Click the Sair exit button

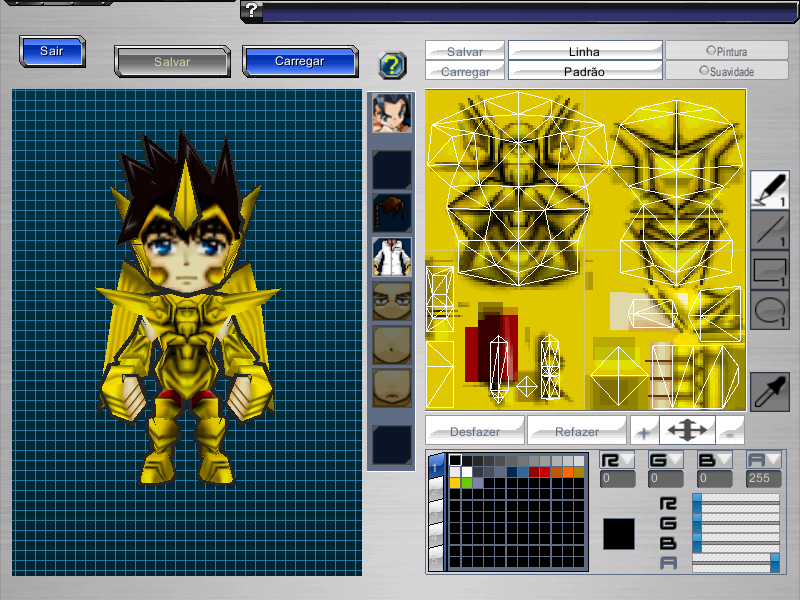52,51
